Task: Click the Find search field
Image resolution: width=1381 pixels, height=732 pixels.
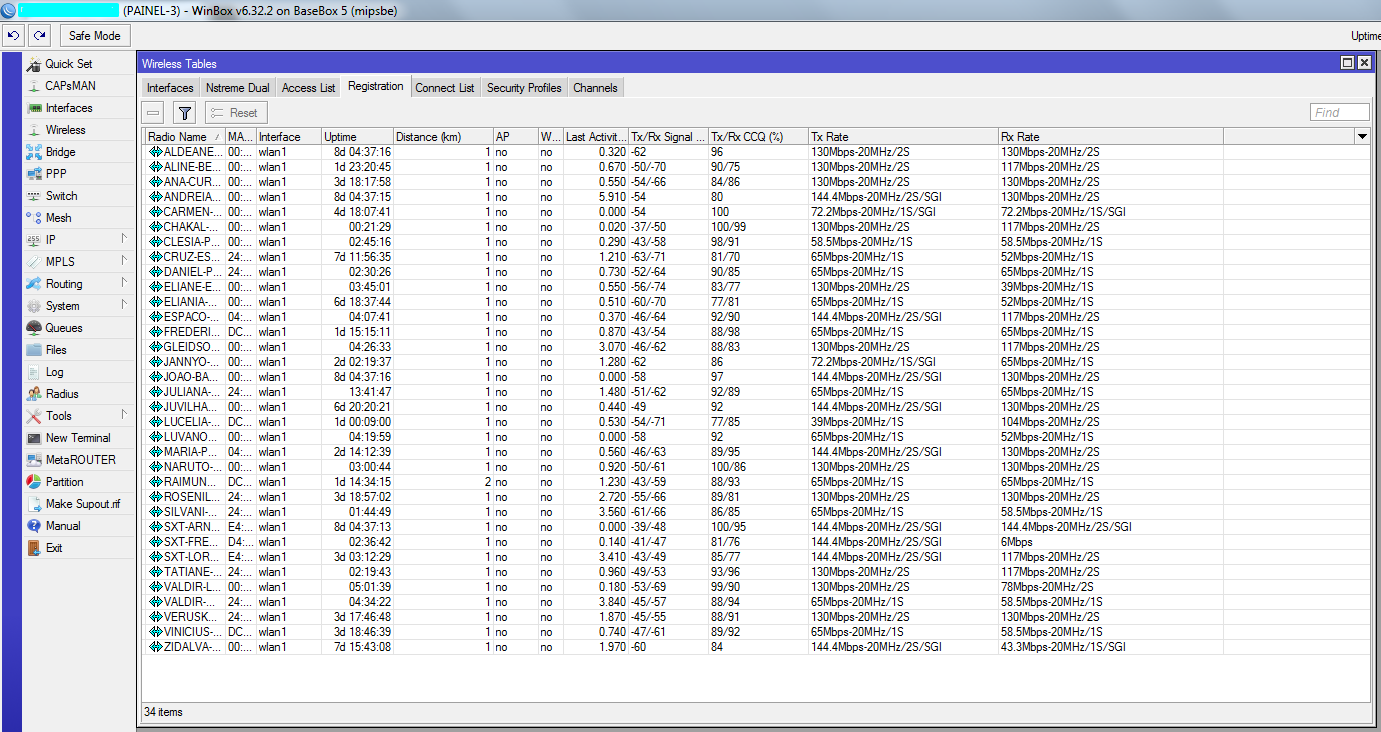Action: coord(1339,113)
